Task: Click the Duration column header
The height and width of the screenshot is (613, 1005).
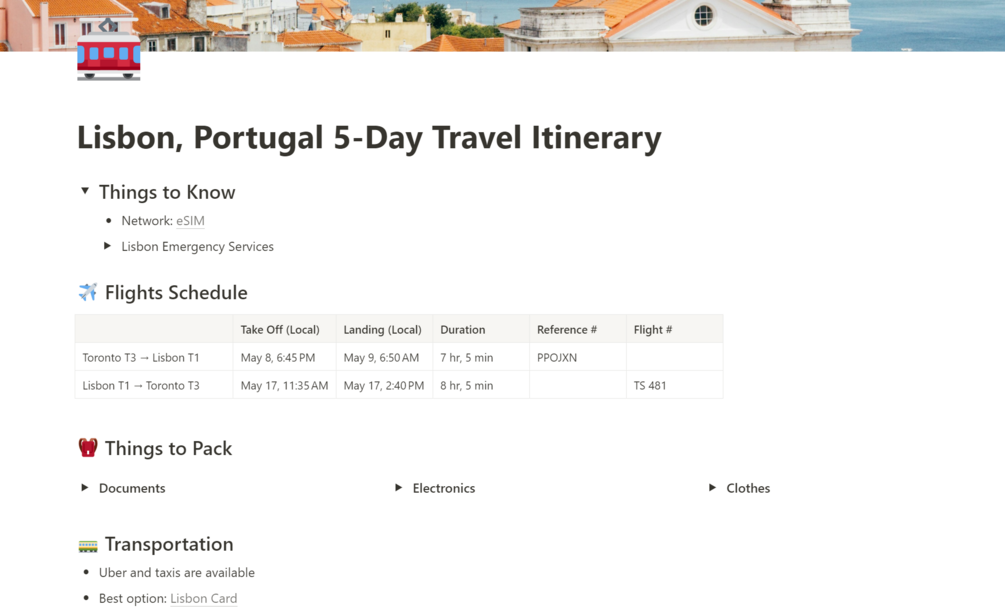Action: click(463, 329)
